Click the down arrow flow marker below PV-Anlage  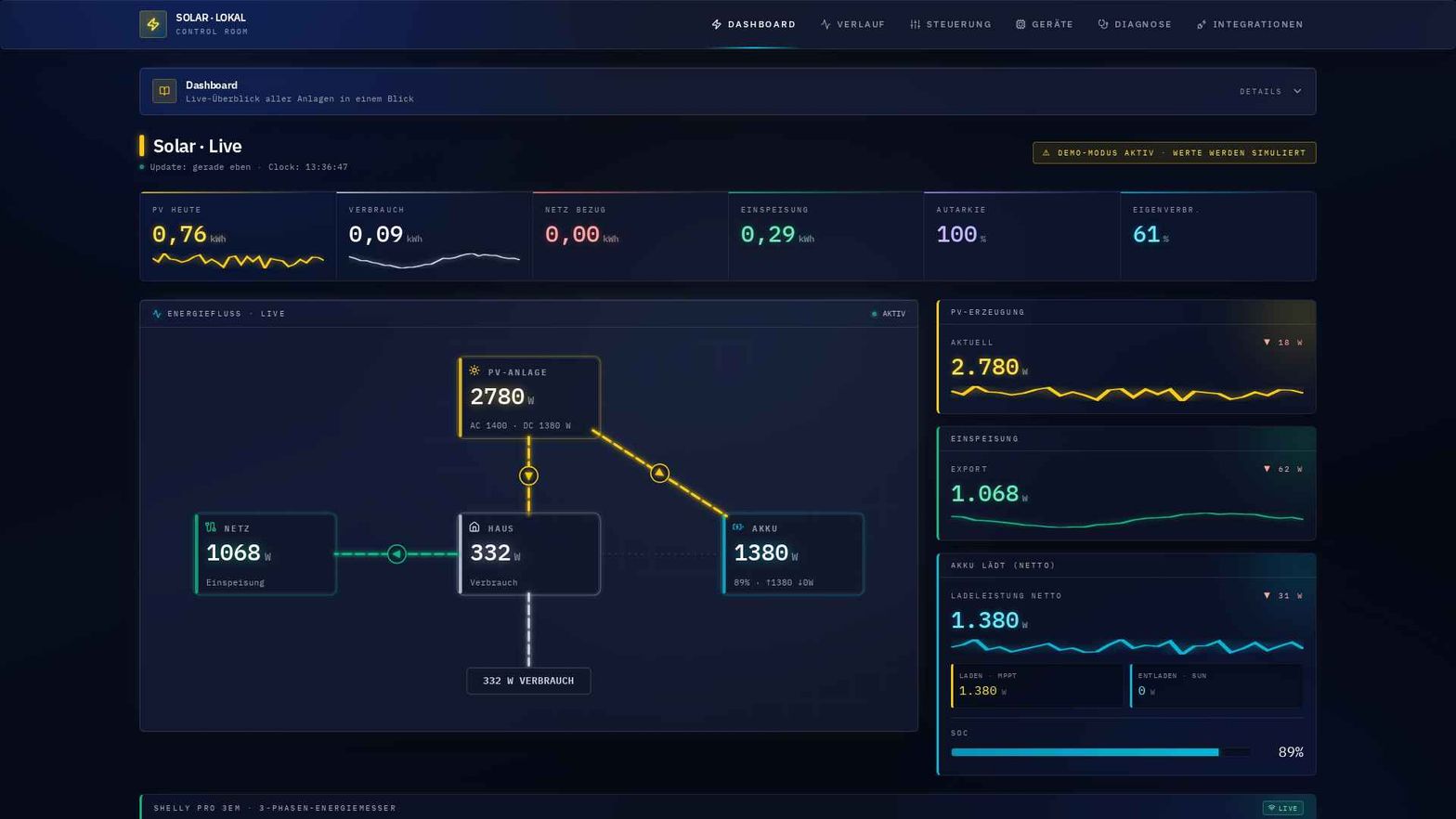click(x=528, y=475)
